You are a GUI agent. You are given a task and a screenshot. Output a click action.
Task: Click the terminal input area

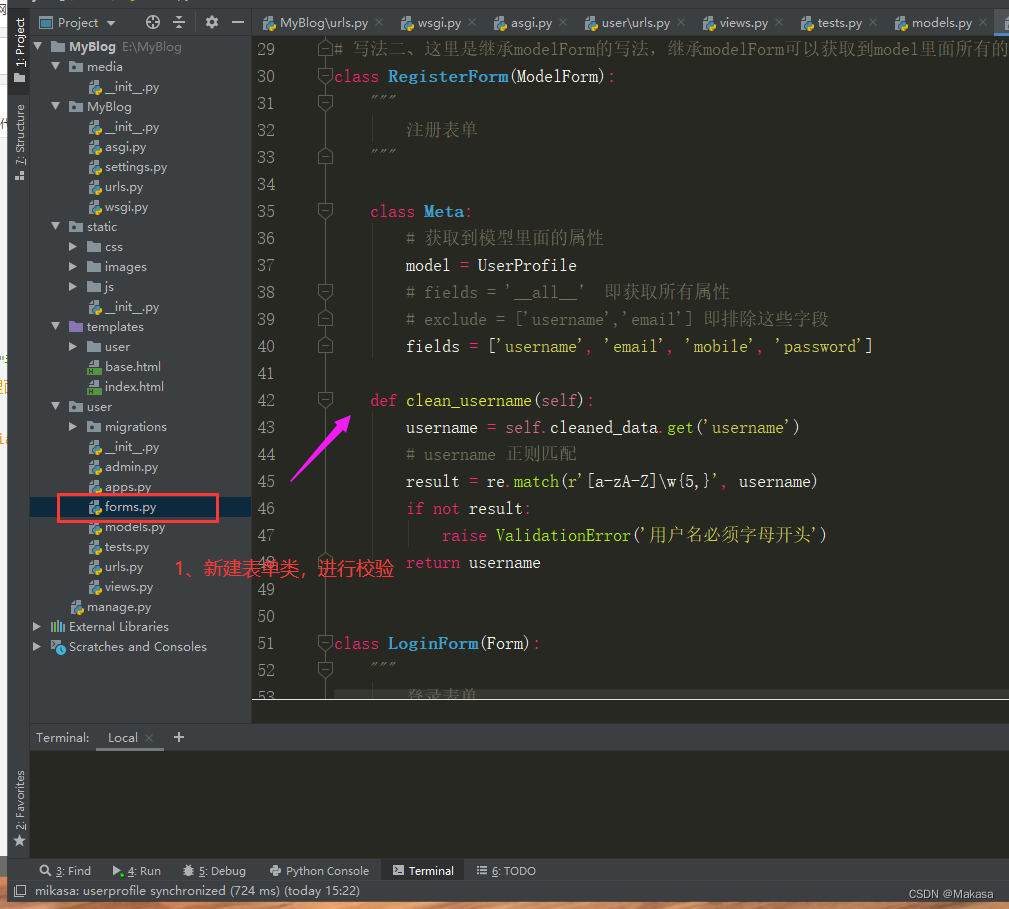tap(519, 803)
